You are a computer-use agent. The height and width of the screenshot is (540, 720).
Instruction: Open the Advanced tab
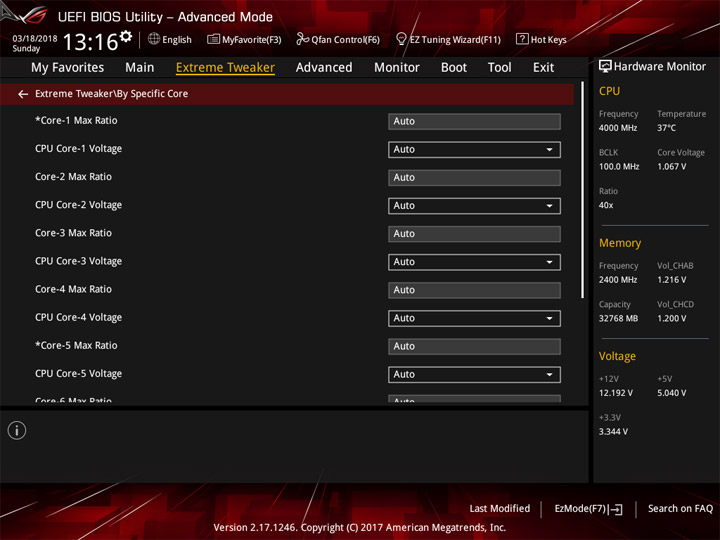pyautogui.click(x=324, y=68)
